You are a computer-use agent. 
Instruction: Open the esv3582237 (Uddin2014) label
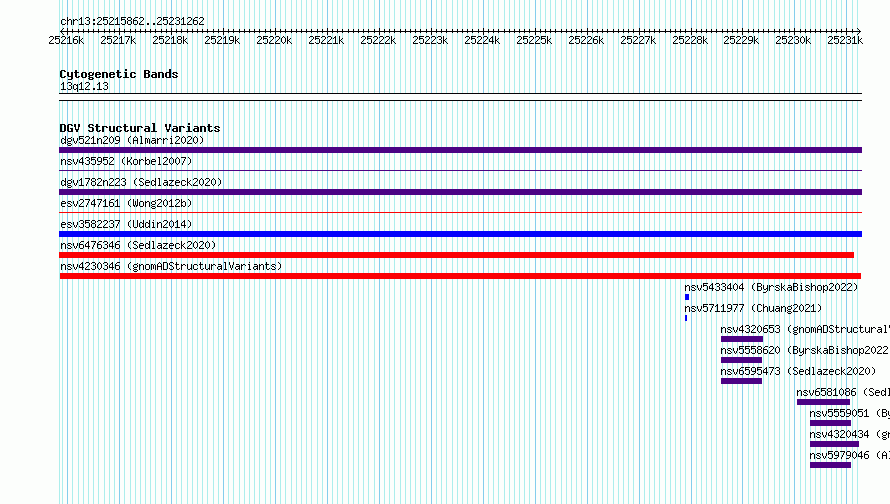point(126,224)
